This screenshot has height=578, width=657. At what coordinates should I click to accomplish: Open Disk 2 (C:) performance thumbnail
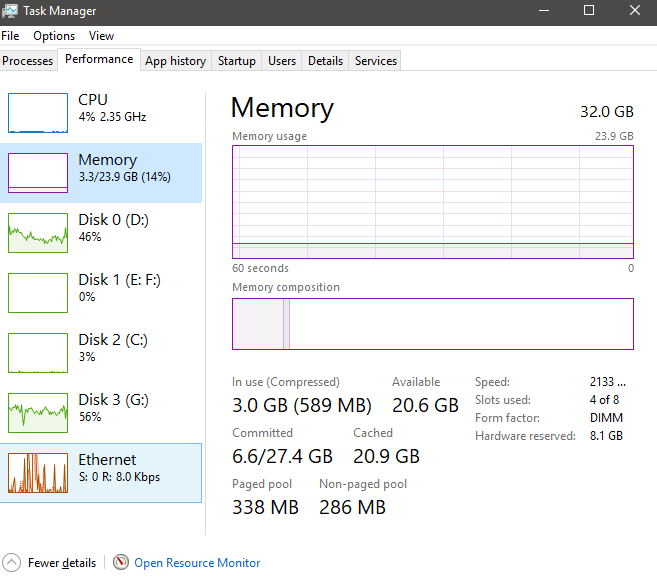38,353
